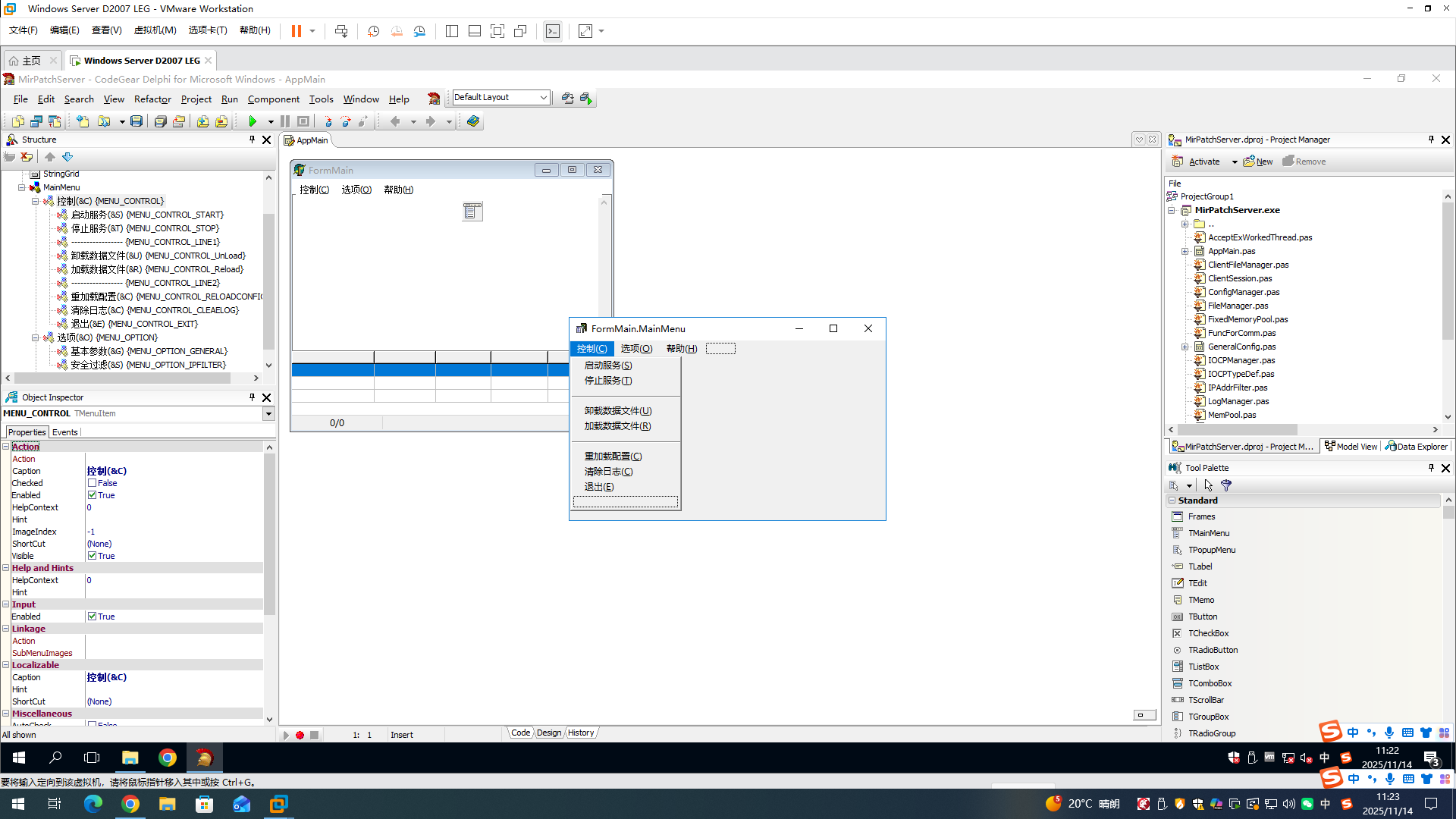This screenshot has width=1456, height=819.
Task: Open the Refactor menu
Action: point(152,99)
